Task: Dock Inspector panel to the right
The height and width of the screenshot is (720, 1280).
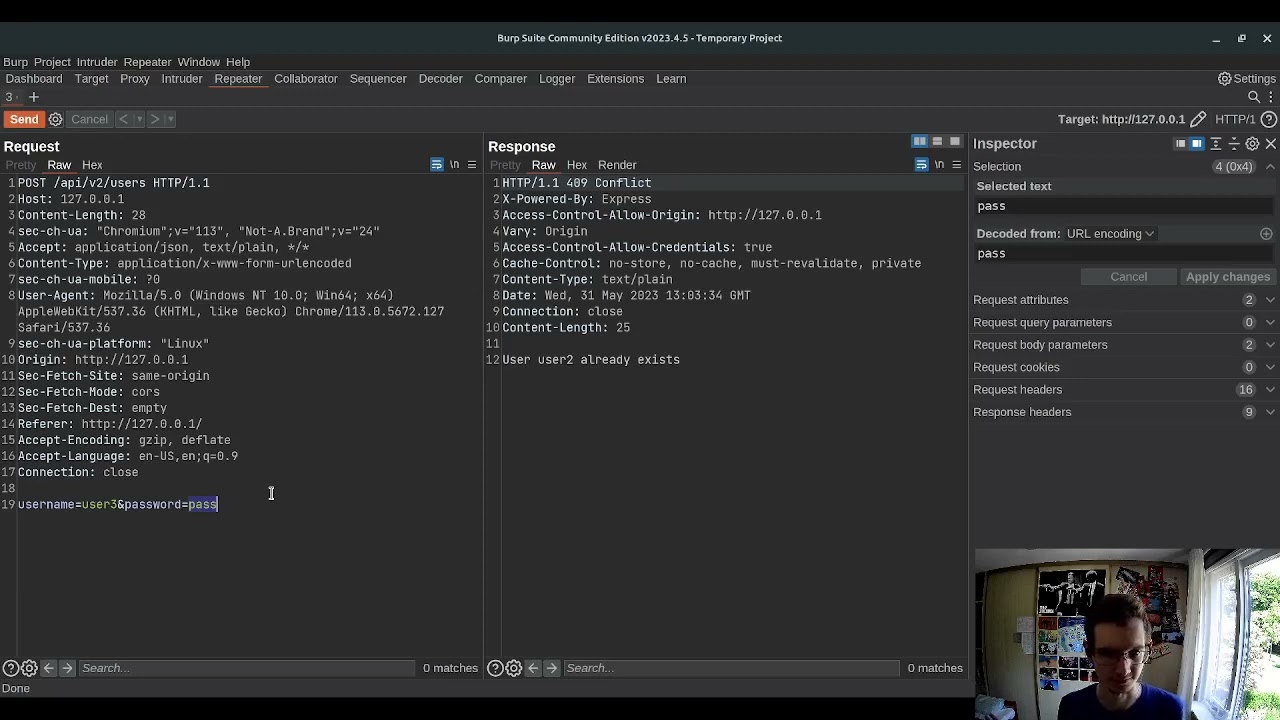Action: click(x=1197, y=144)
